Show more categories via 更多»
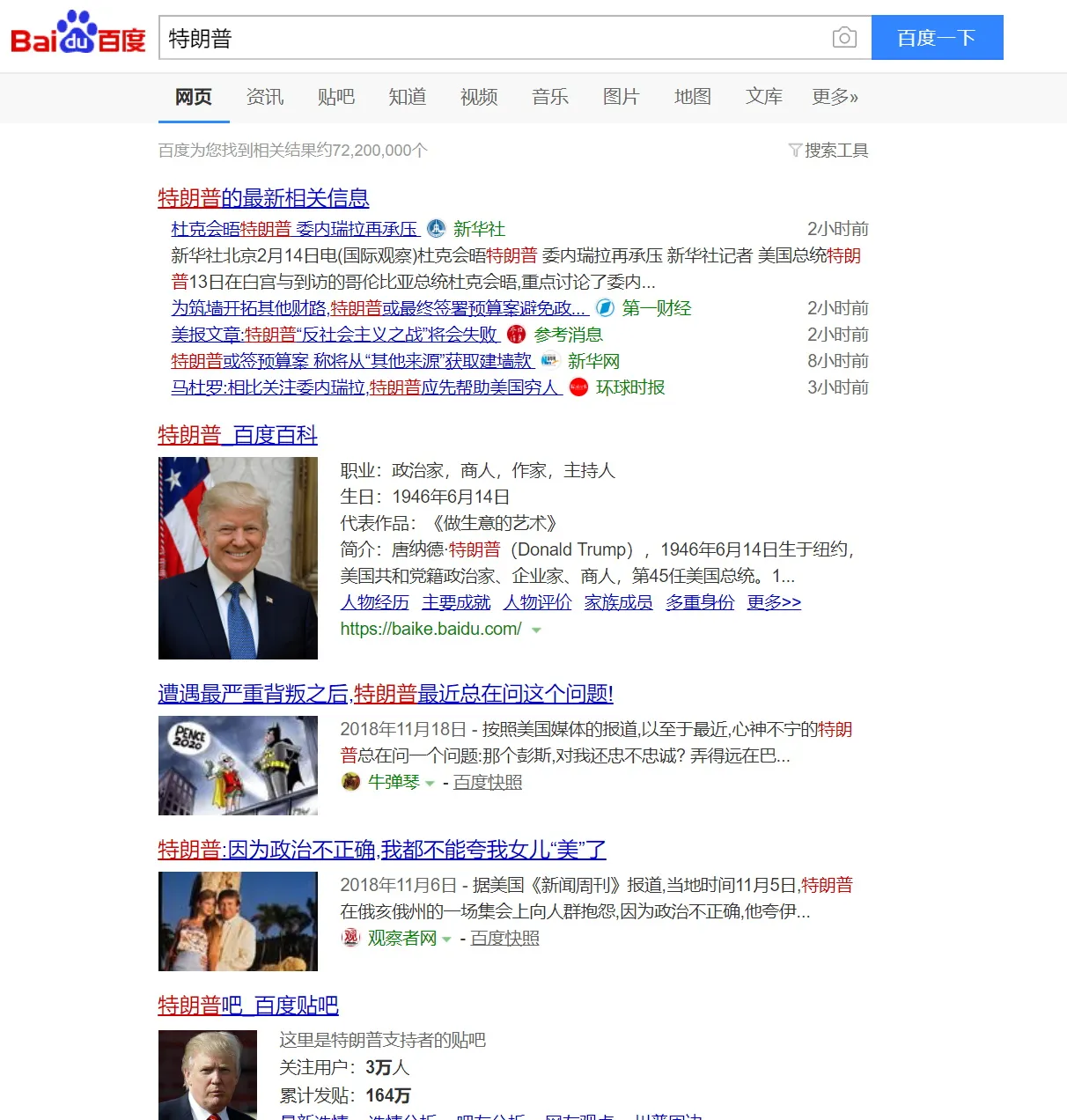The image size is (1067, 1120). (x=835, y=97)
